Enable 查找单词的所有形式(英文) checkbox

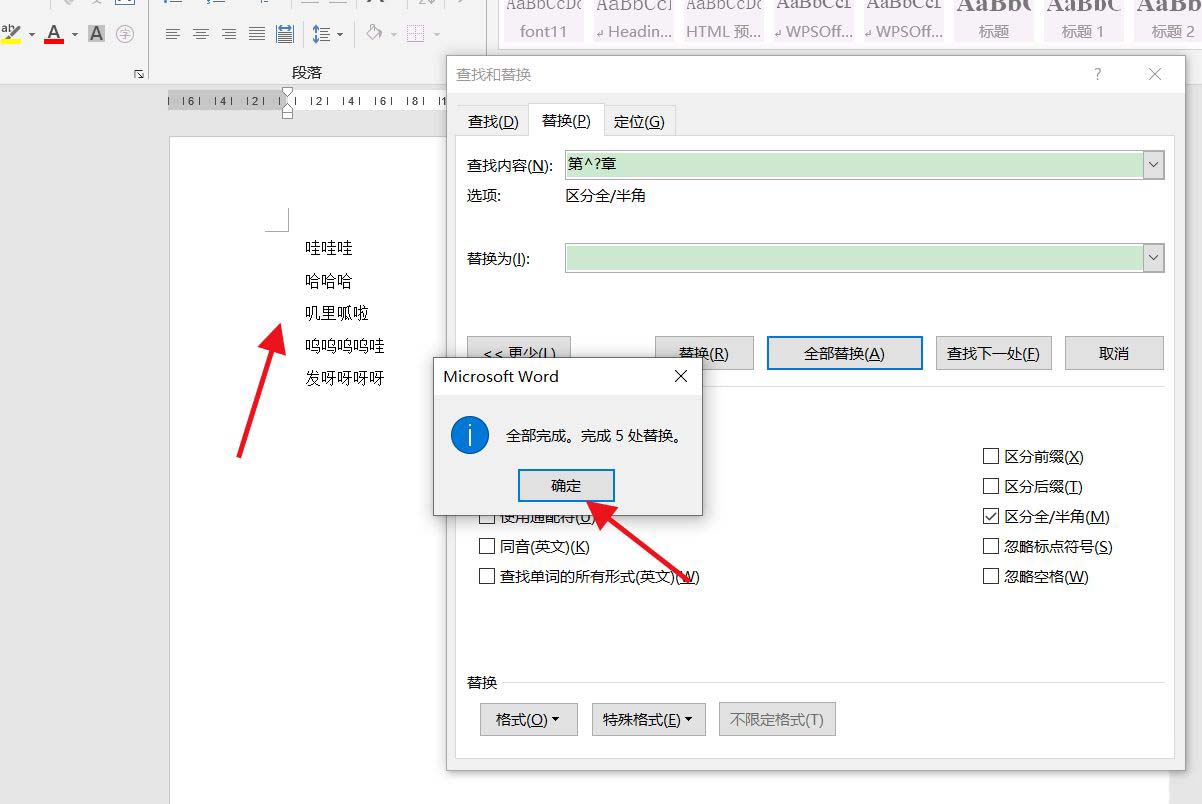487,577
